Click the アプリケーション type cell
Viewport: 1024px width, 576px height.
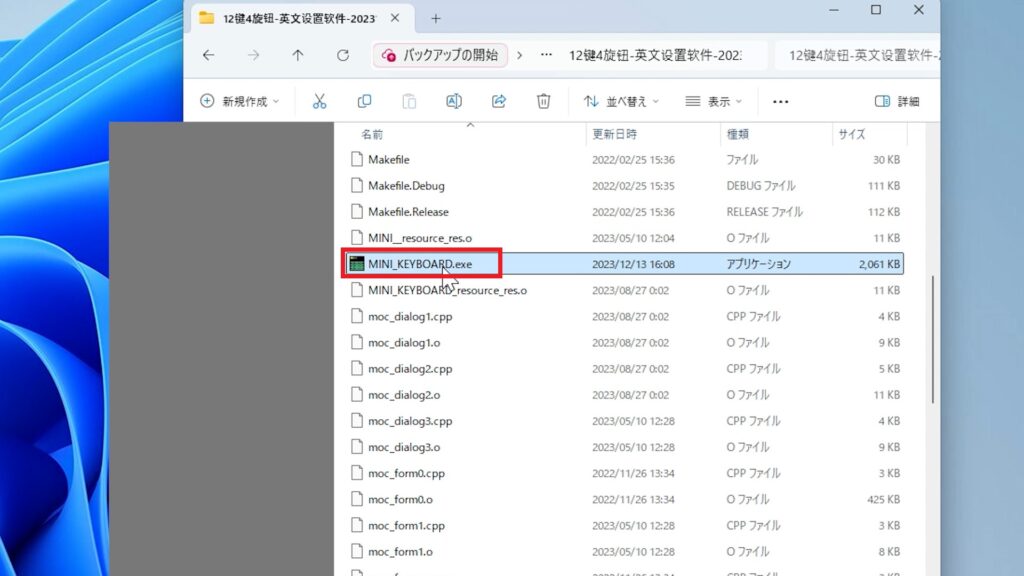pos(758,264)
